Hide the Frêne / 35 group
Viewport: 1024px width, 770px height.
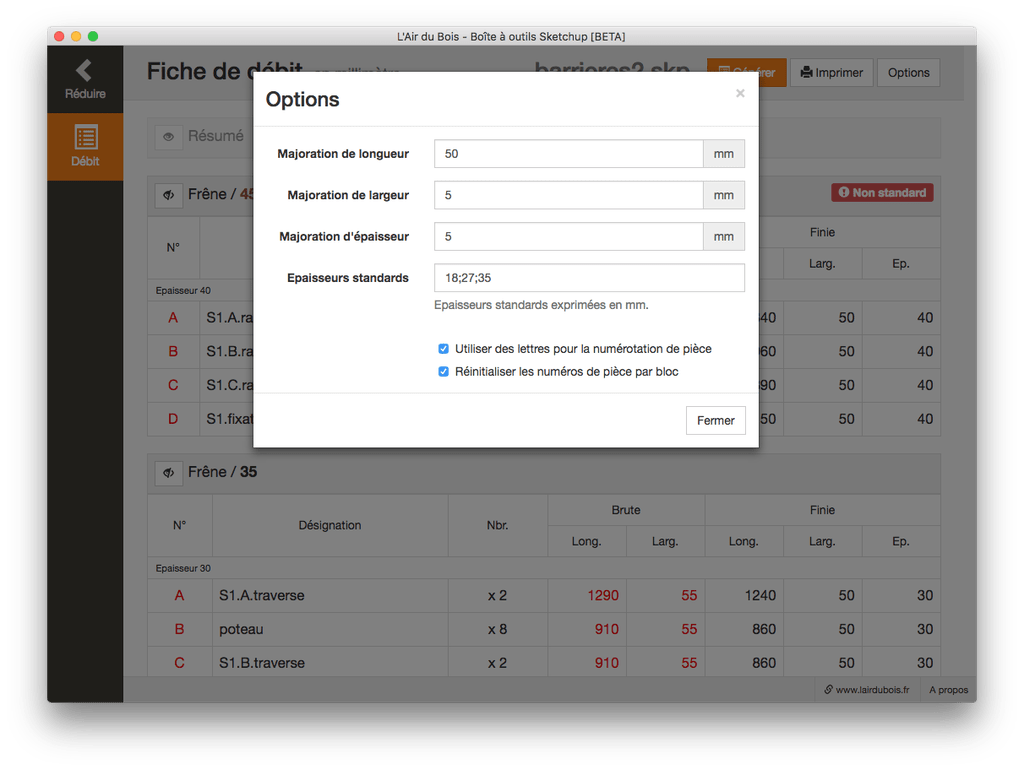pos(168,472)
